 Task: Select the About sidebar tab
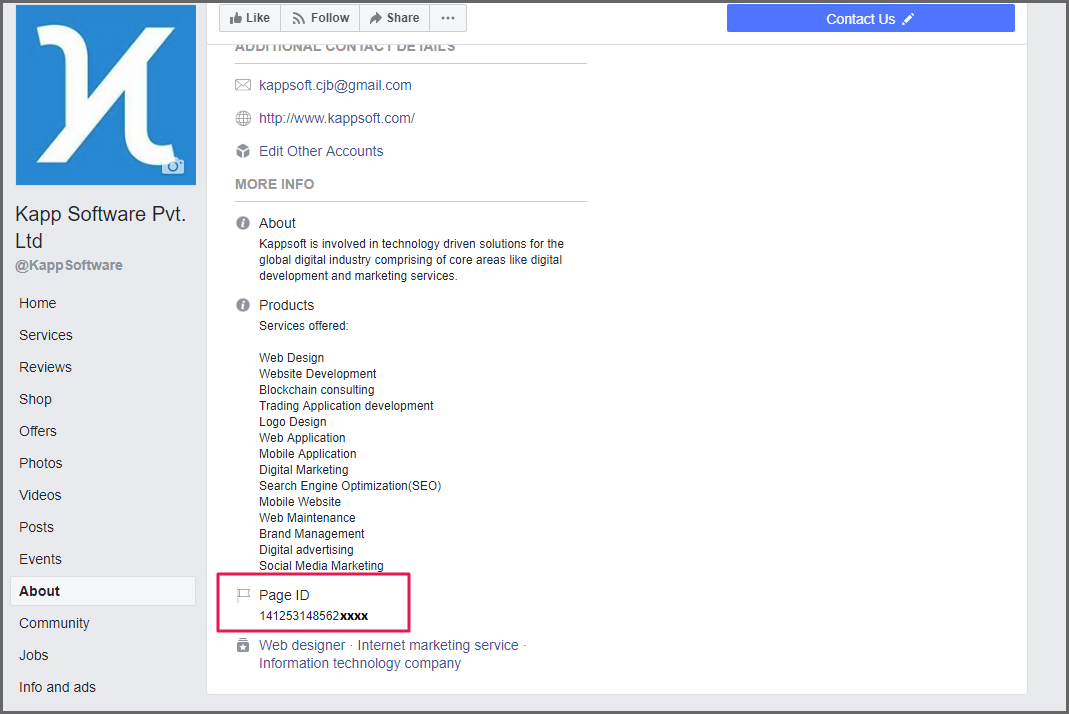point(103,591)
